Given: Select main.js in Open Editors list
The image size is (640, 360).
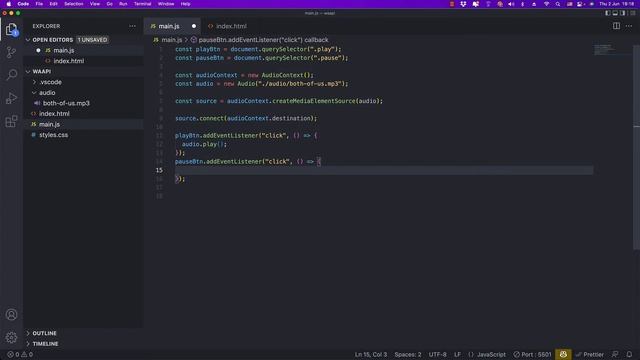Looking at the screenshot, I should [64, 51].
